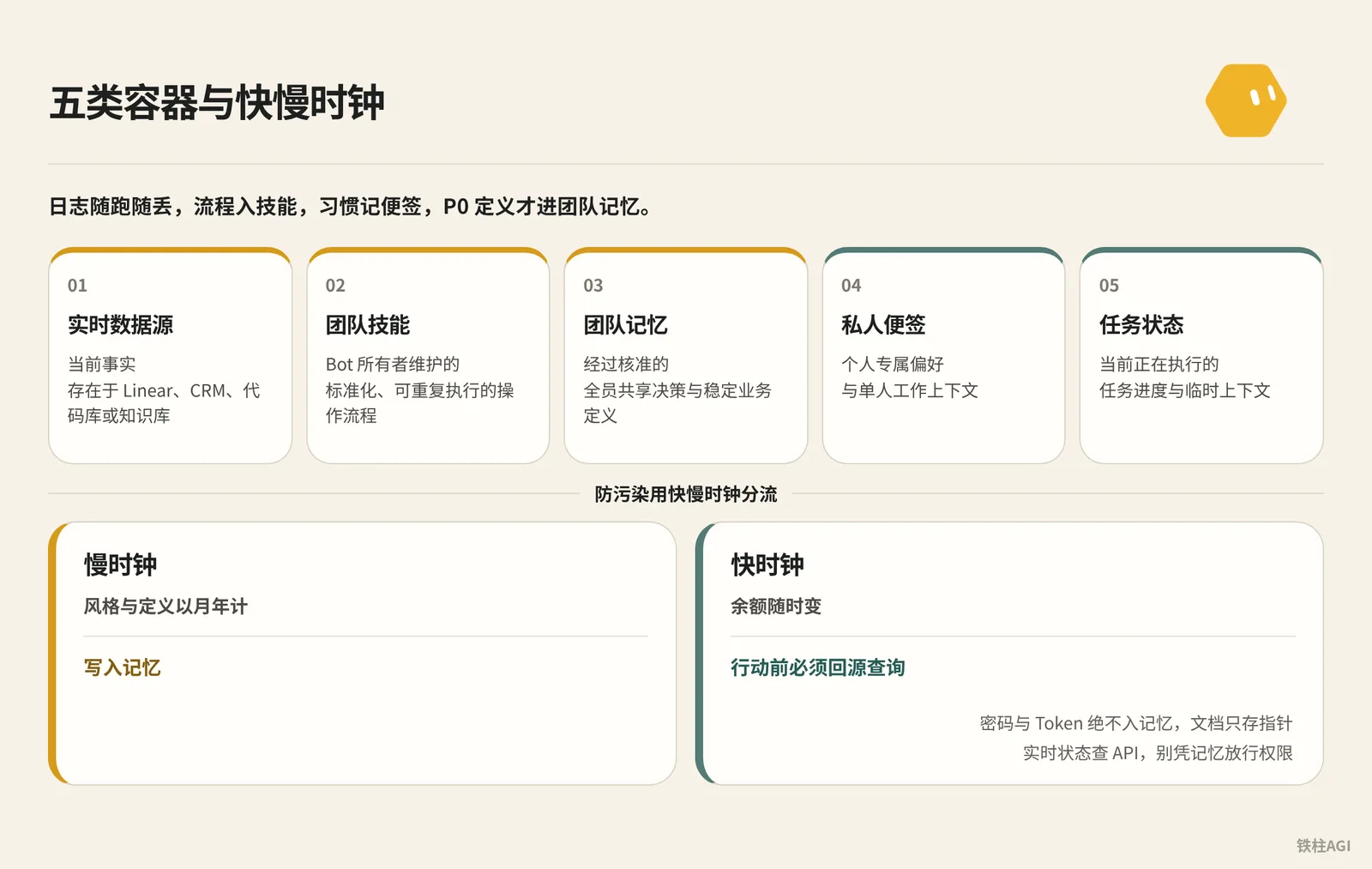
Task: Click the 写入记忆 link text
Action: coord(122,667)
